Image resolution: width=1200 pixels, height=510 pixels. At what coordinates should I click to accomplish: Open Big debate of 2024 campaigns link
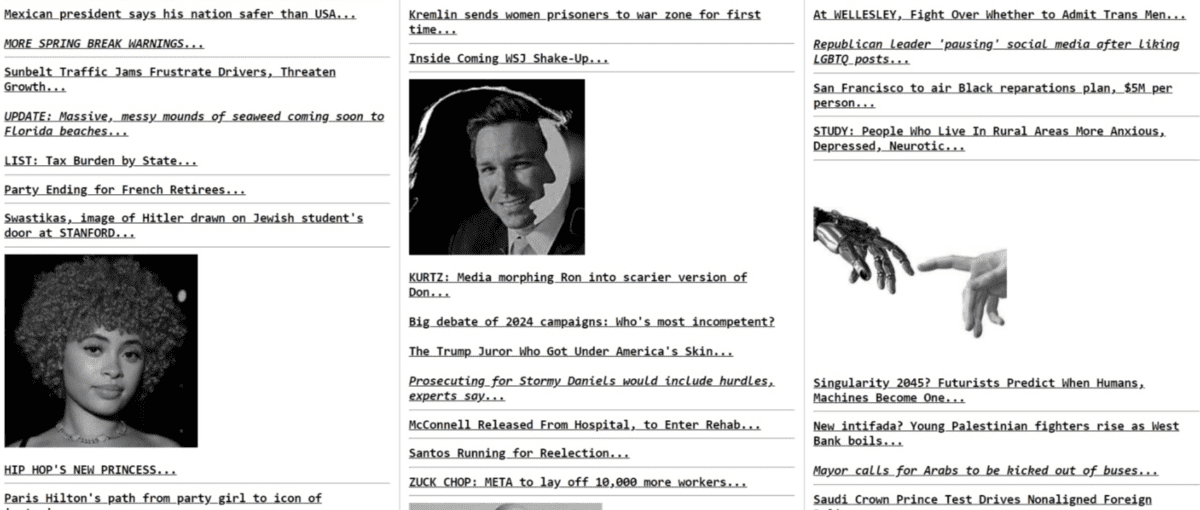[592, 322]
